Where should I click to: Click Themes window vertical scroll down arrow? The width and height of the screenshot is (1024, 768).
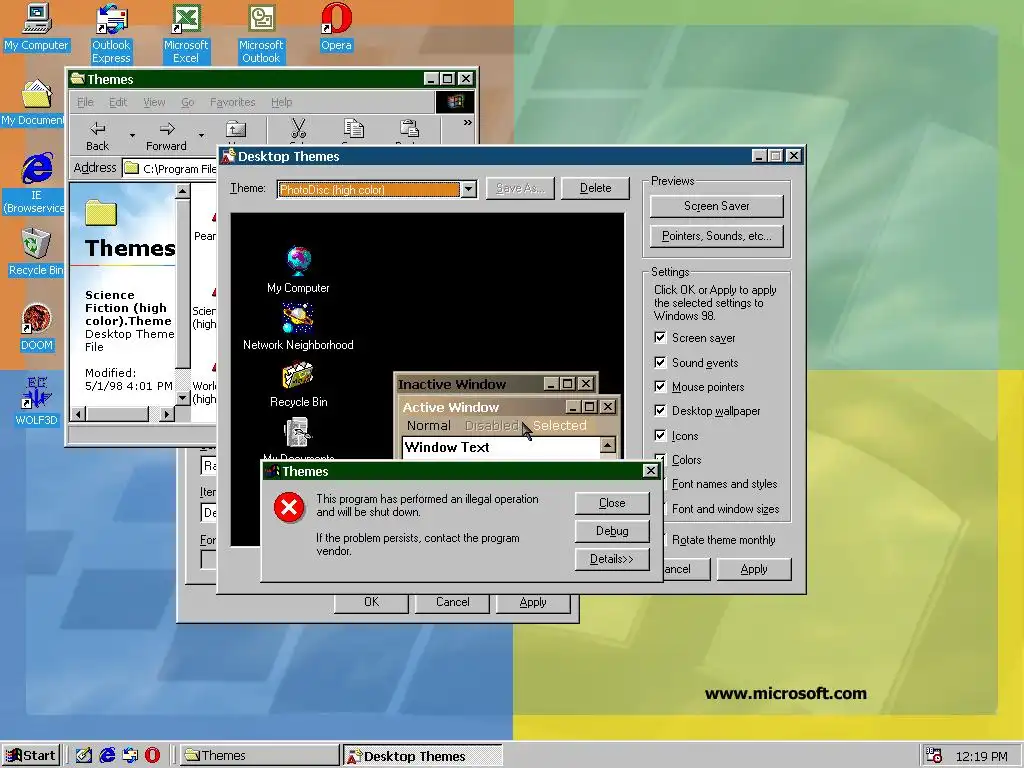183,398
